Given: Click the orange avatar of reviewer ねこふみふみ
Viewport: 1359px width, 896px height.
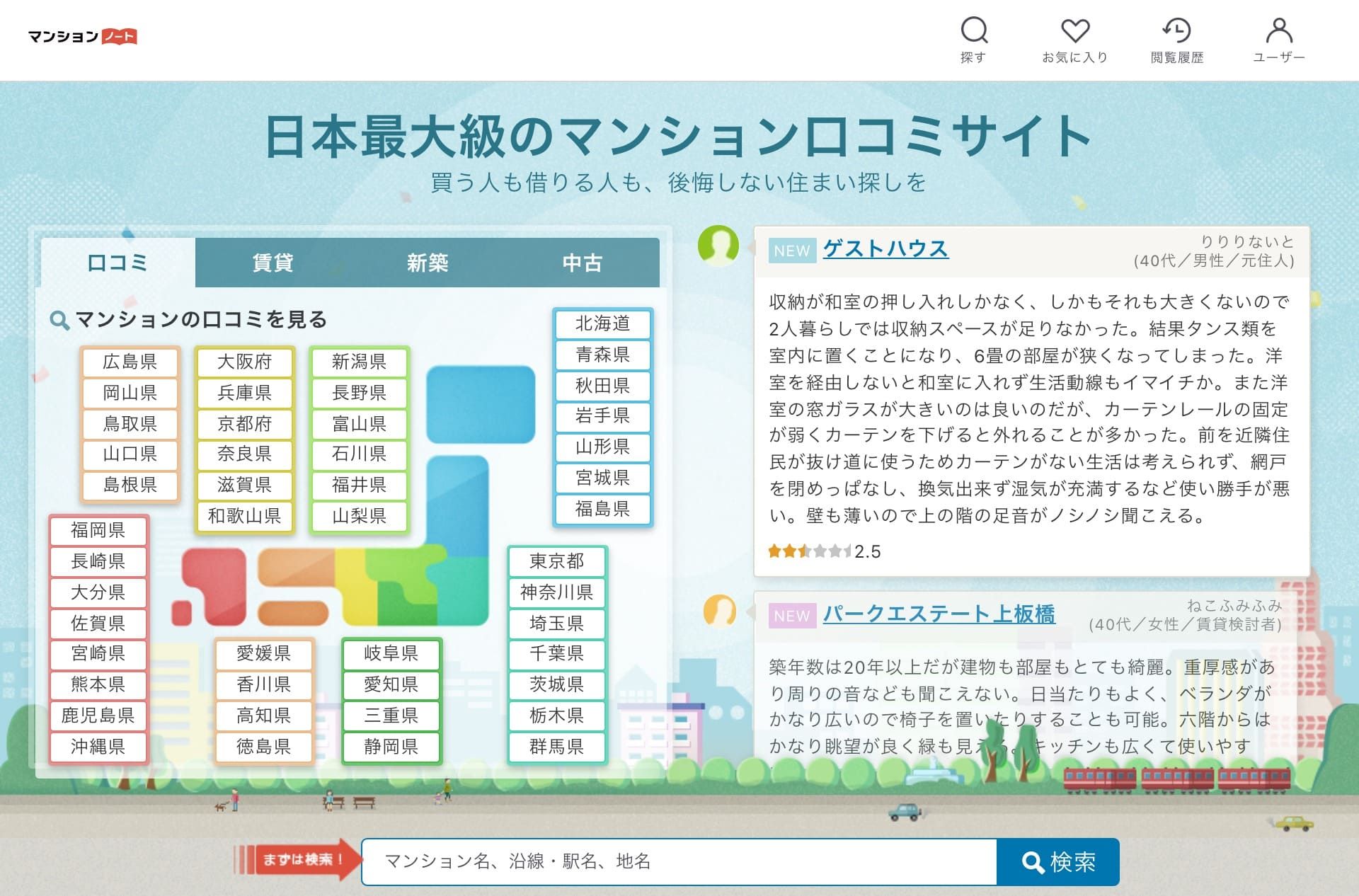Looking at the screenshot, I should [x=720, y=610].
